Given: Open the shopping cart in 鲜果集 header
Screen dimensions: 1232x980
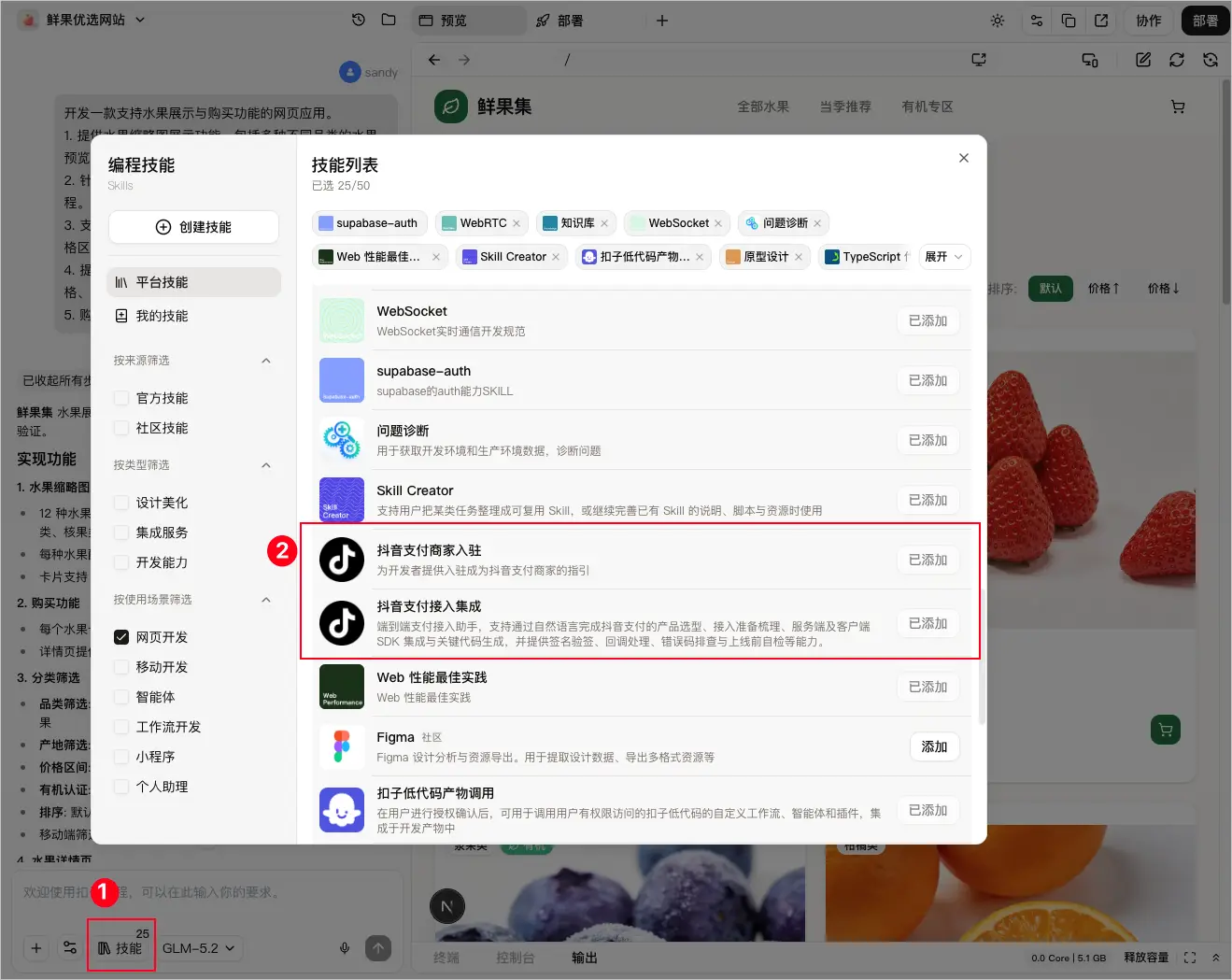Looking at the screenshot, I should click(x=1178, y=107).
